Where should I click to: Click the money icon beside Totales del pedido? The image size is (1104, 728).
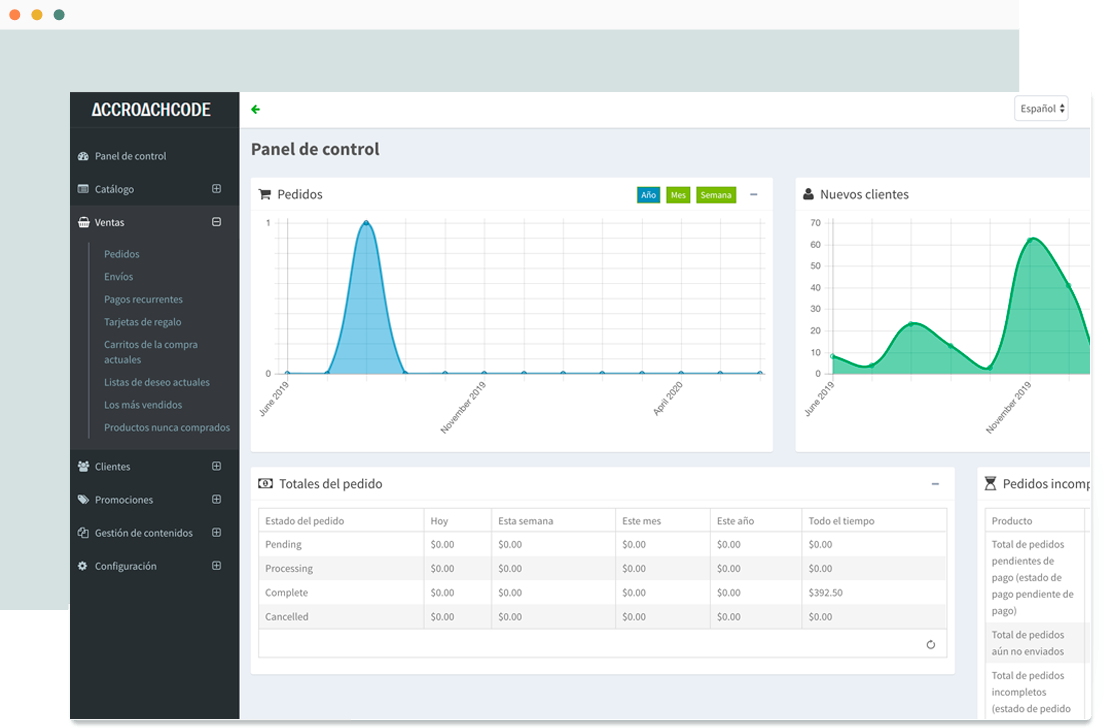tap(265, 484)
